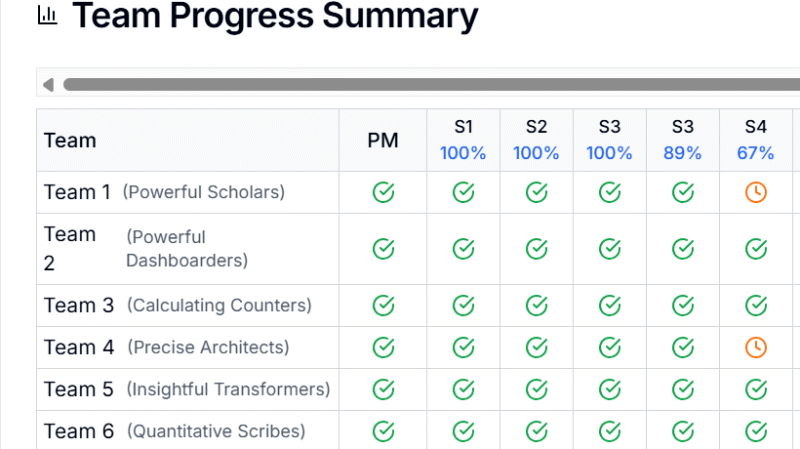The height and width of the screenshot is (449, 800).
Task: Click Team 5's green check under S4
Action: (756, 389)
